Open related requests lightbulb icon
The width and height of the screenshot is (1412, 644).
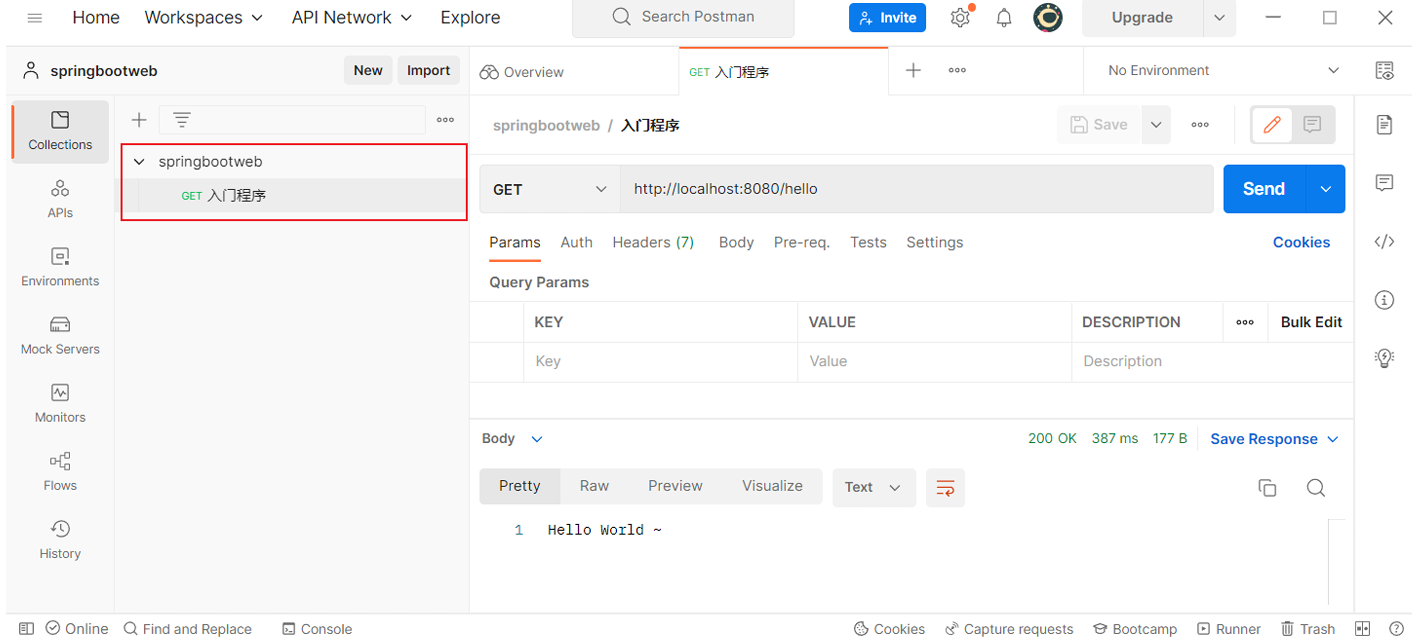tap(1384, 357)
